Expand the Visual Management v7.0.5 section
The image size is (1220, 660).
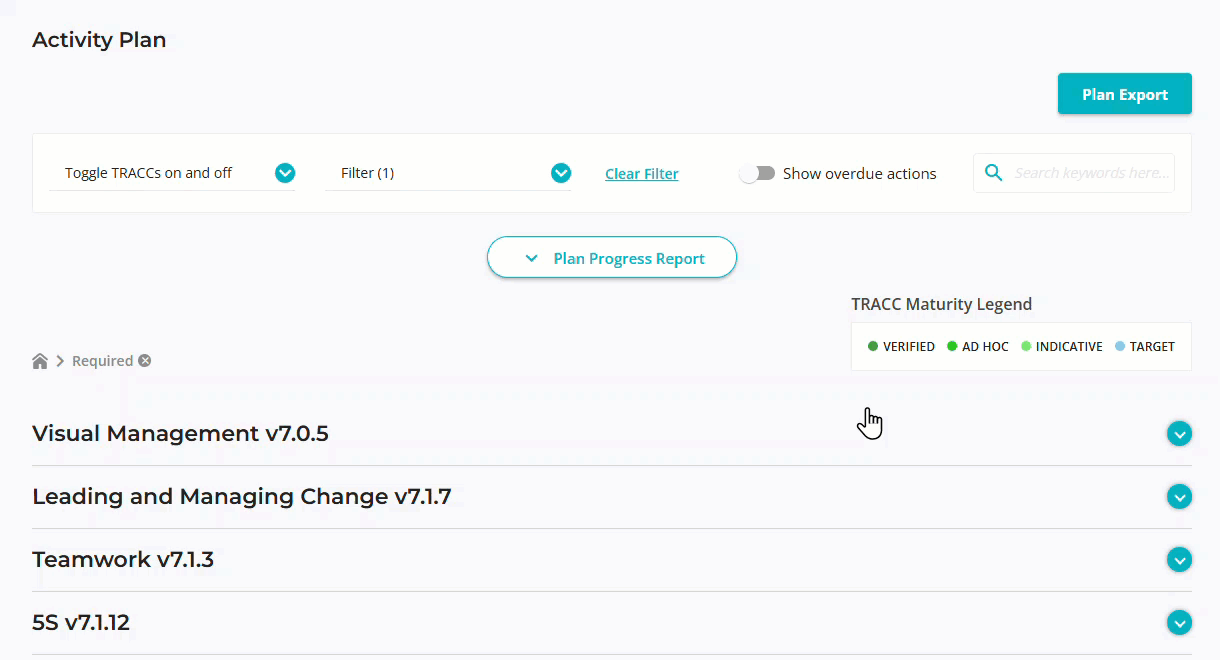[1179, 434]
